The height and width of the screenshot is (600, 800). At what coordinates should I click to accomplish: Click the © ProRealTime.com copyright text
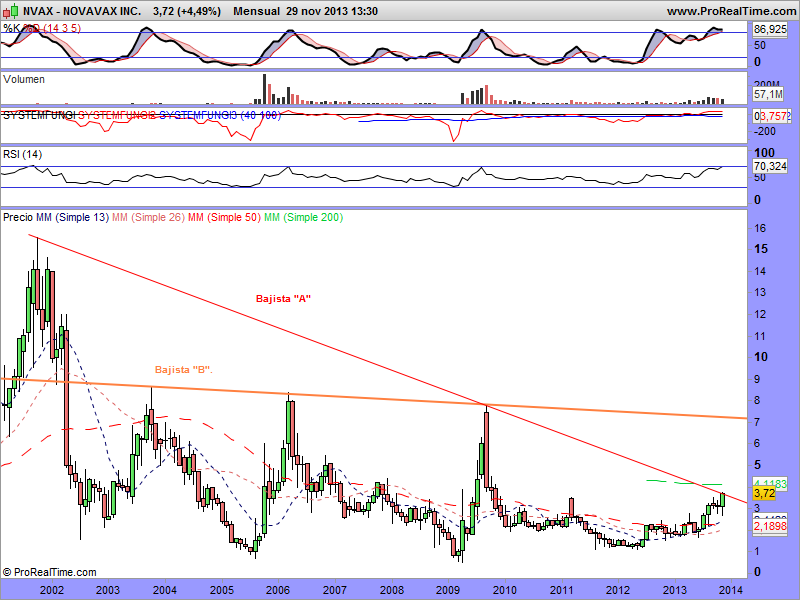[x=50, y=572]
